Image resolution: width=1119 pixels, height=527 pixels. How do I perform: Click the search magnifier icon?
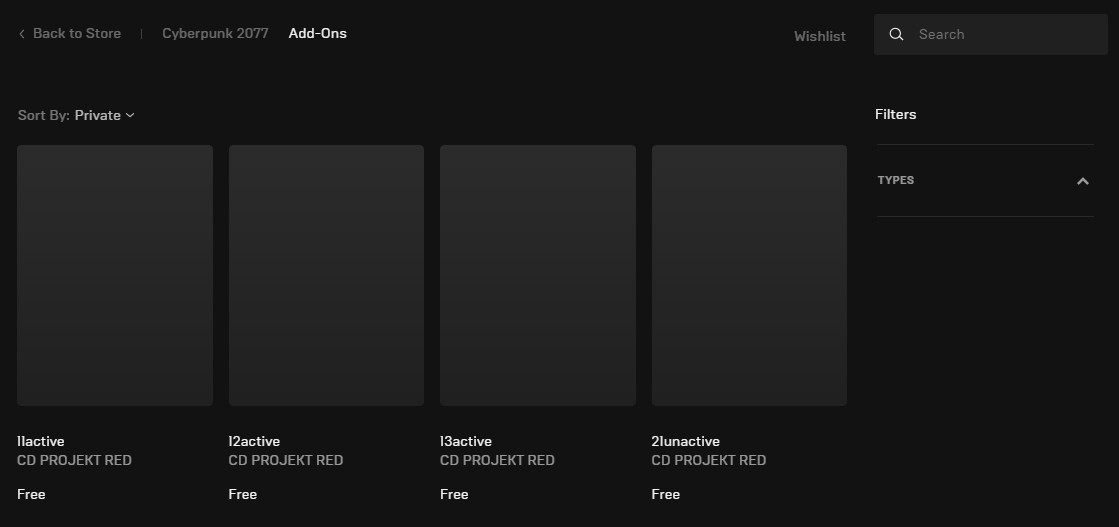(x=897, y=34)
